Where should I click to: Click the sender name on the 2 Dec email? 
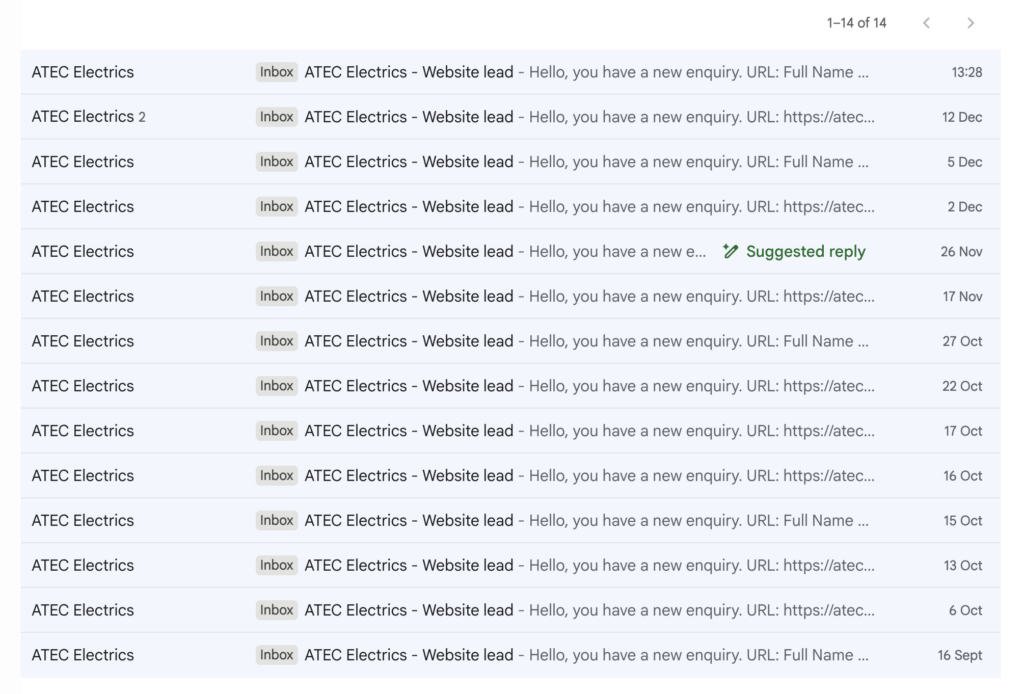(82, 206)
